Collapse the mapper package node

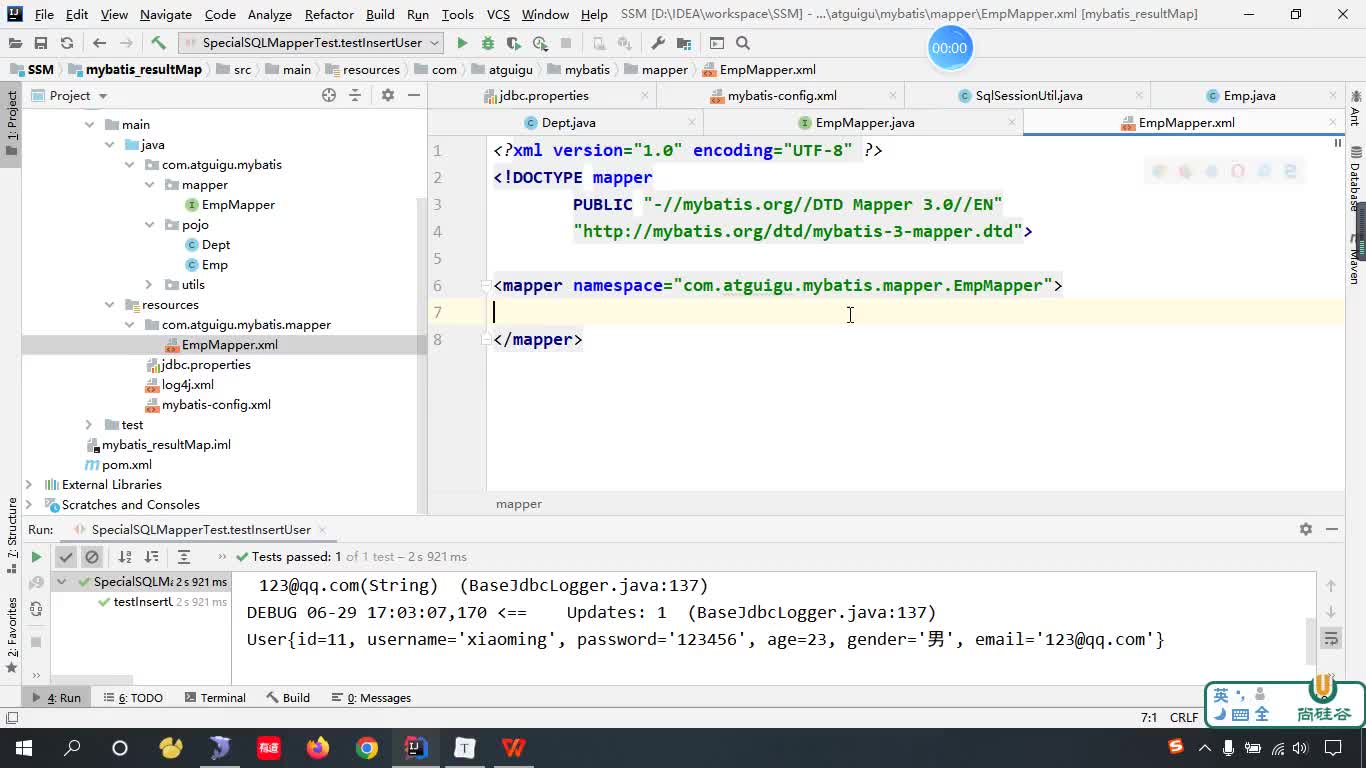pos(149,185)
